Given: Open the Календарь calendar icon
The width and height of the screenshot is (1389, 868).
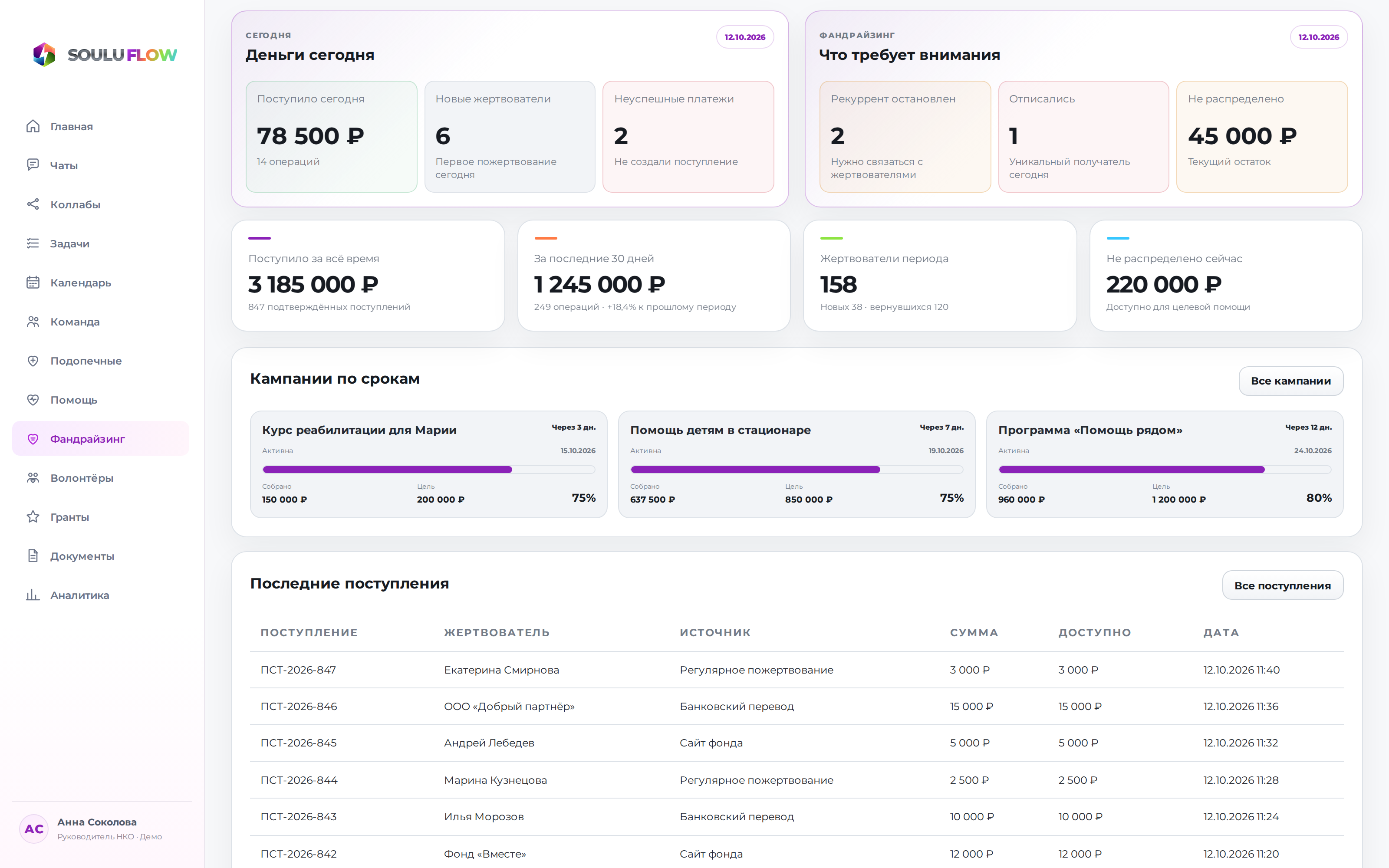Looking at the screenshot, I should pyautogui.click(x=33, y=283).
